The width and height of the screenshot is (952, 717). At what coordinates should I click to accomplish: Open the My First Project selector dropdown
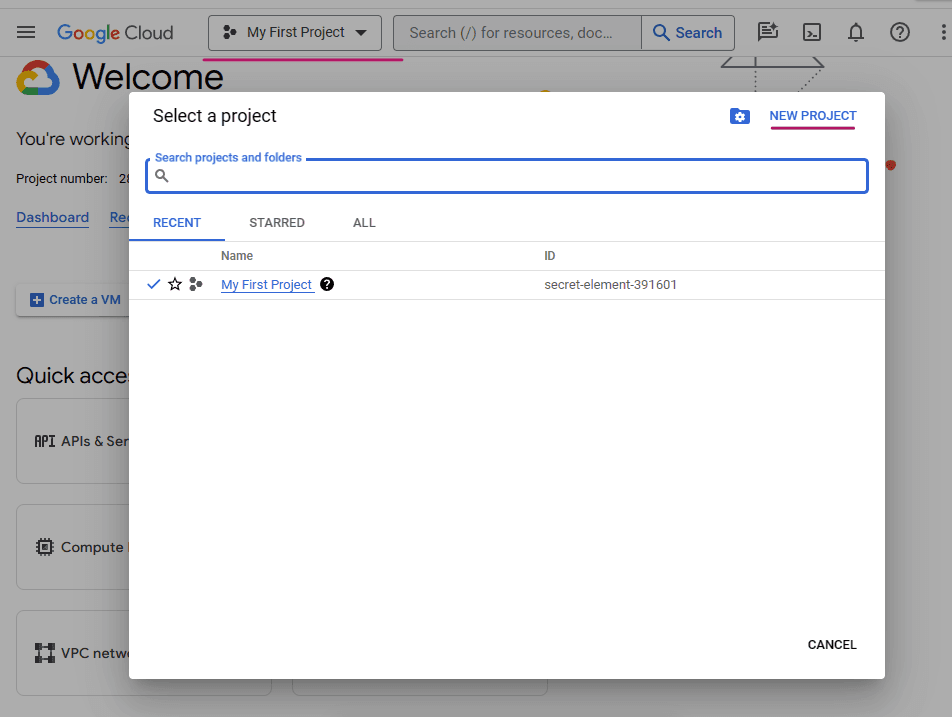point(295,33)
